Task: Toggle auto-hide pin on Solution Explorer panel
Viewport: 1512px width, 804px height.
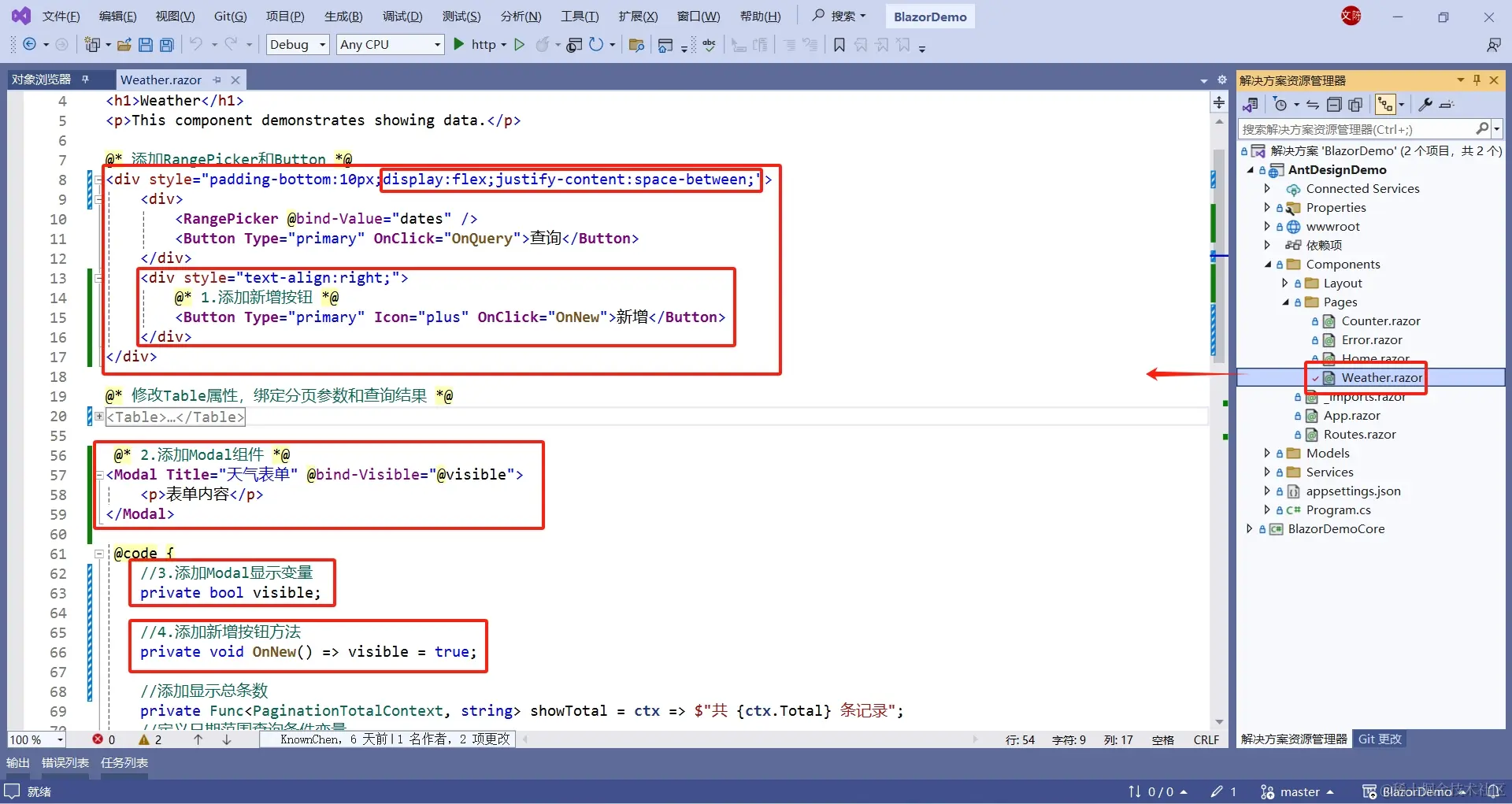Action: coord(1477,80)
